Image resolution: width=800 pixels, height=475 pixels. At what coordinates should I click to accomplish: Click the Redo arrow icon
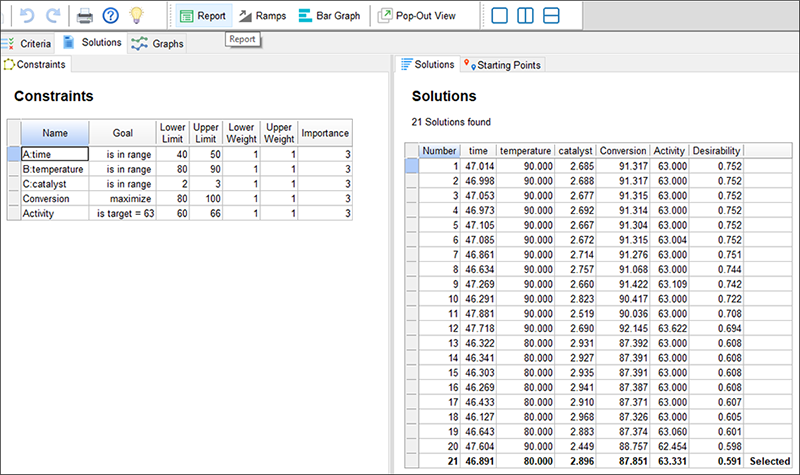pyautogui.click(x=53, y=16)
